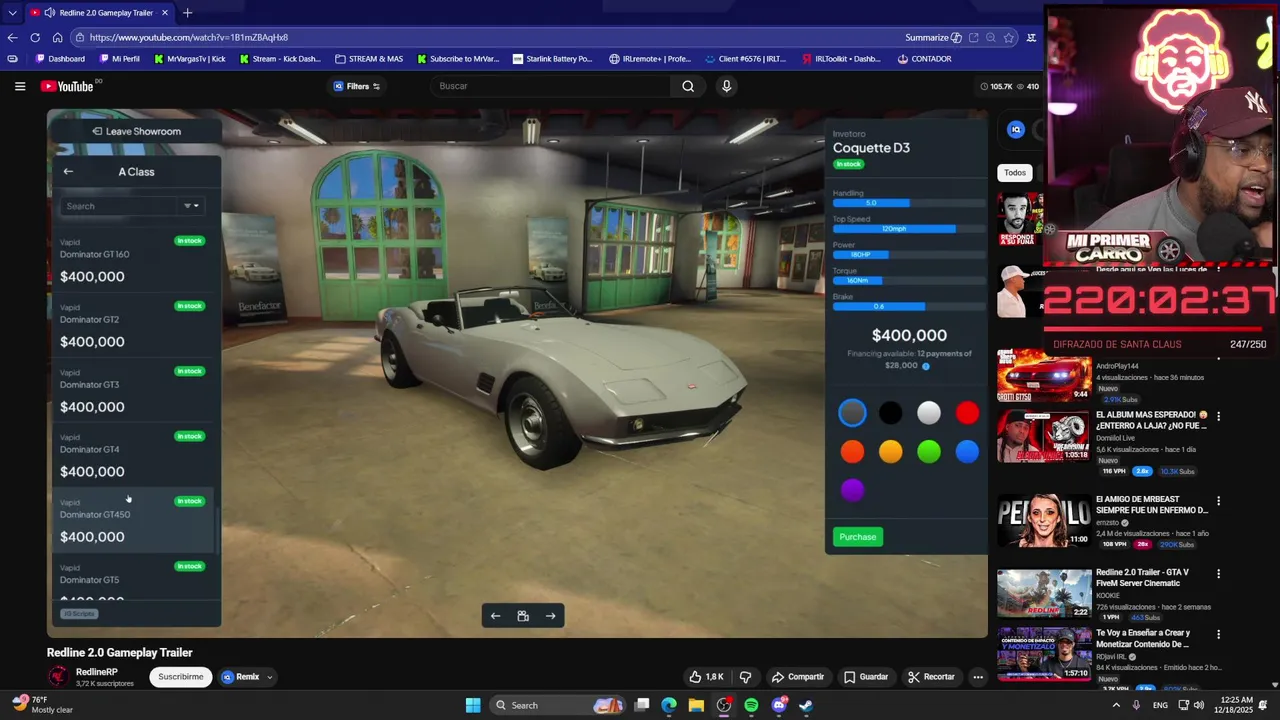Image resolution: width=1280 pixels, height=720 pixels.
Task: Click the showroom camera view icon
Action: click(x=523, y=616)
